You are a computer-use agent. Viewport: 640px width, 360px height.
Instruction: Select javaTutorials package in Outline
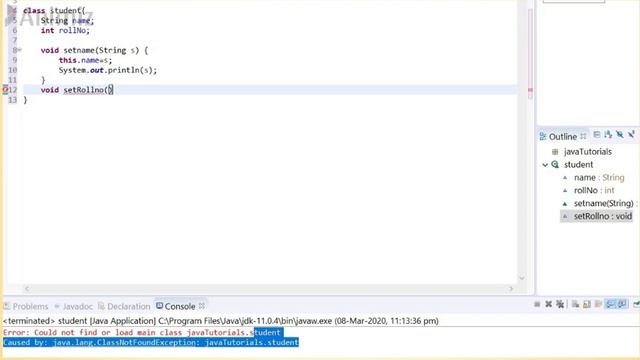587,152
